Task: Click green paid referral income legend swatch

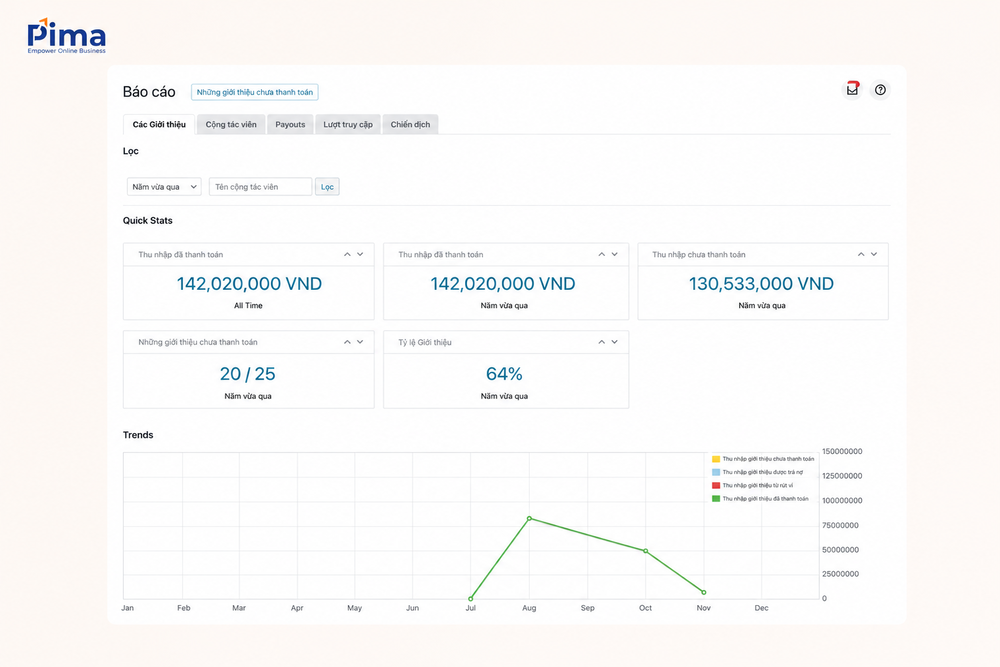Action: point(716,499)
